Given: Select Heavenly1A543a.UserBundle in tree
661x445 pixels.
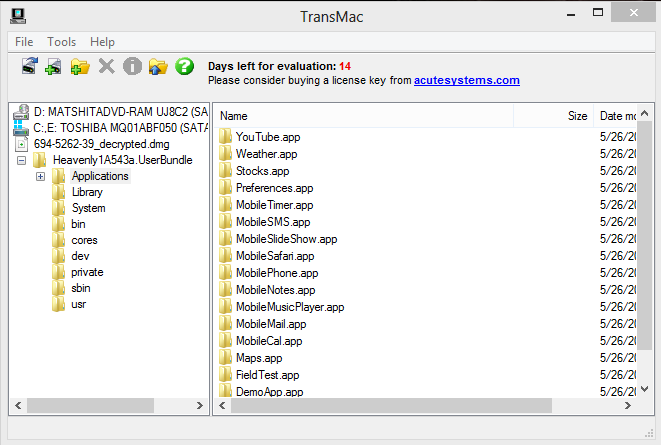Looking at the screenshot, I should (x=122, y=160).
